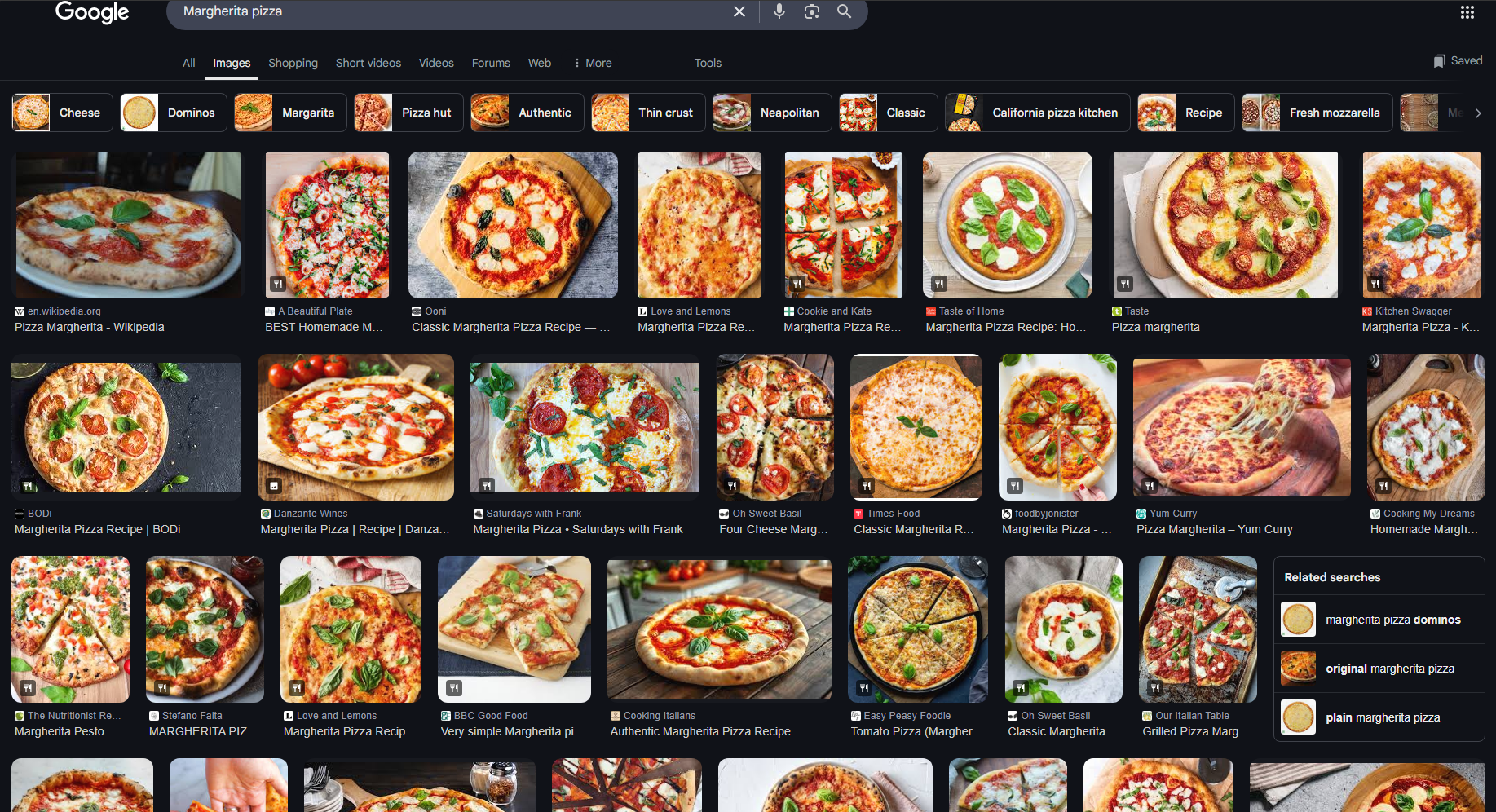Switch to the All results tab
Viewport: 1496px width, 812px height.
(189, 63)
